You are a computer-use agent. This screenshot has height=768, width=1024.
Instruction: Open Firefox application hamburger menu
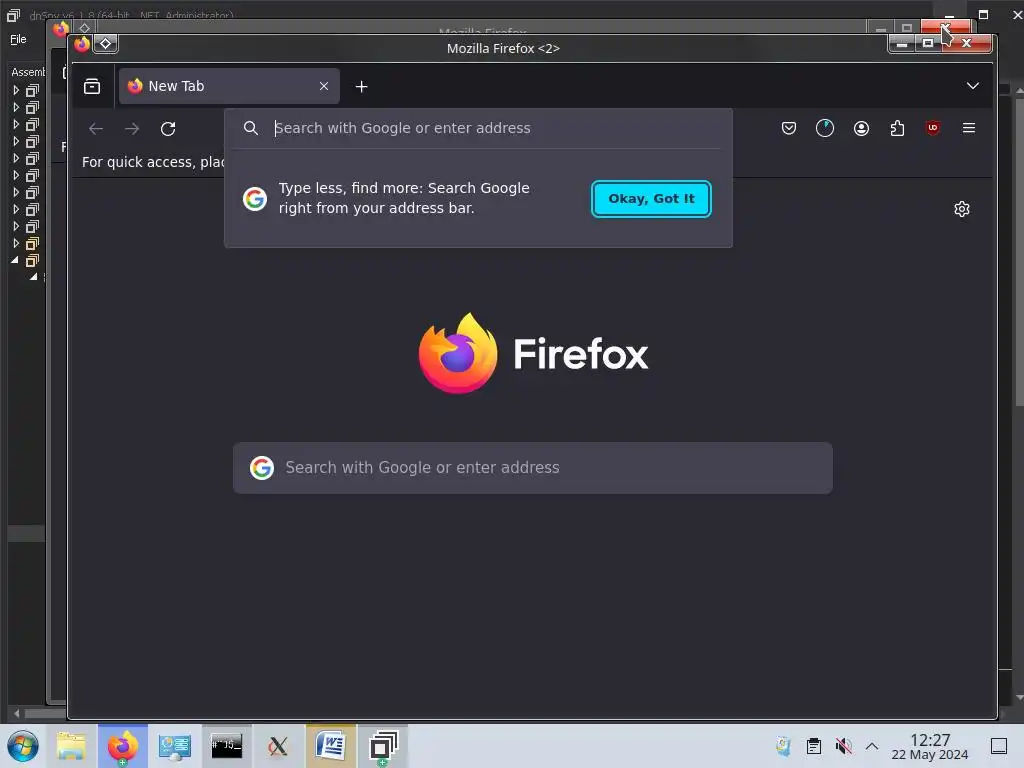click(x=968, y=128)
